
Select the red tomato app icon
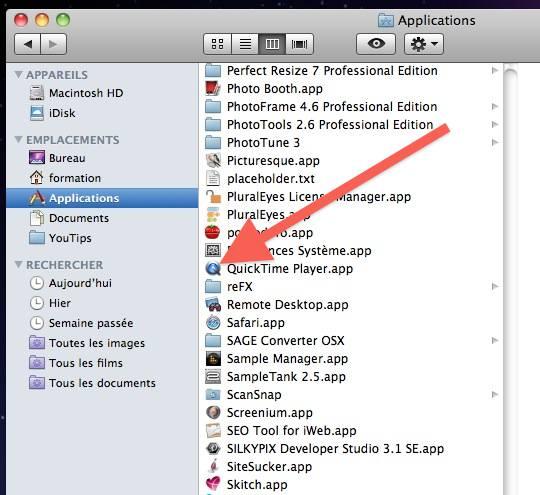212,233
